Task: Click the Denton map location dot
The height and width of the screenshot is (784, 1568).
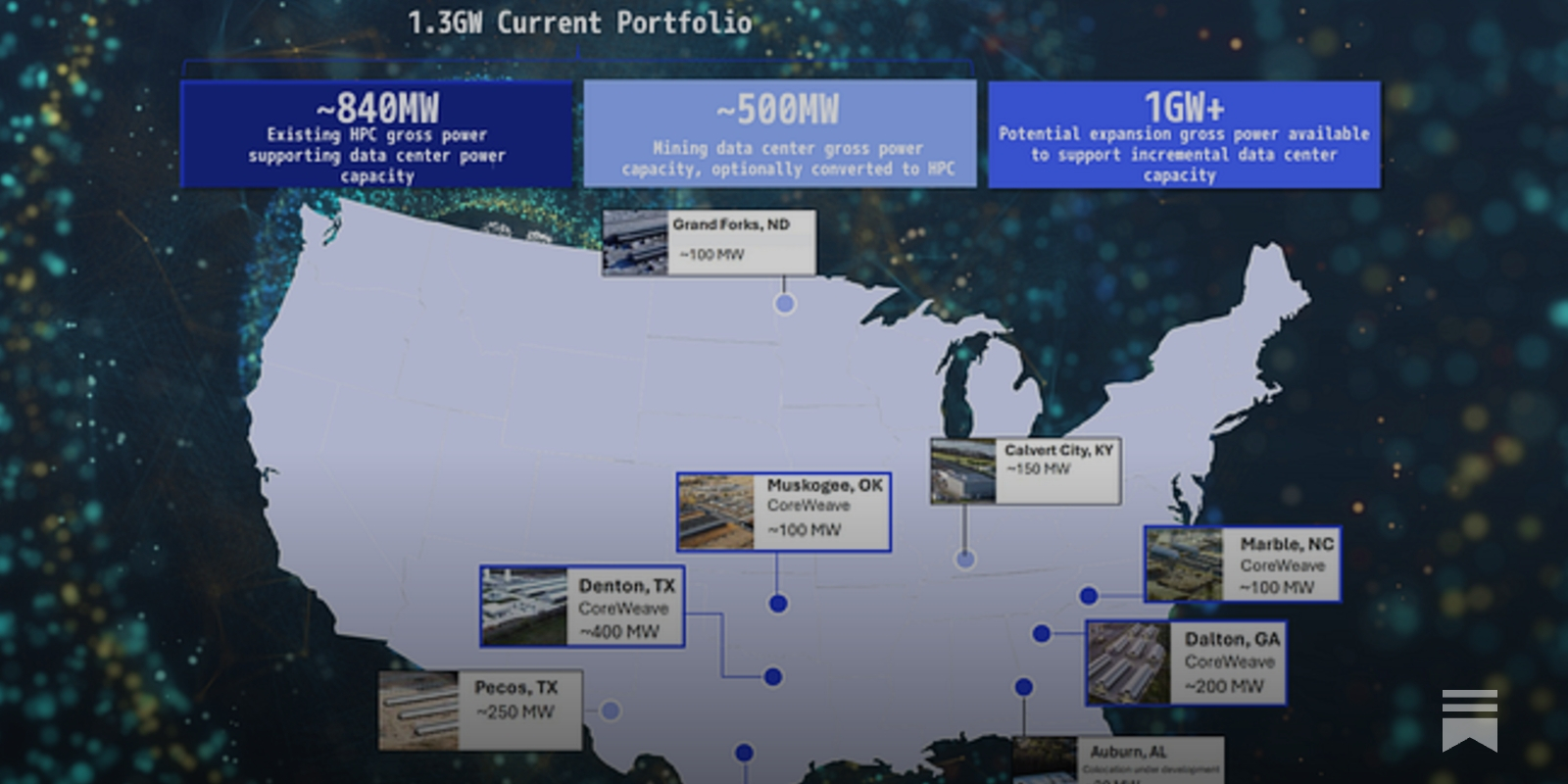Action: (x=772, y=676)
